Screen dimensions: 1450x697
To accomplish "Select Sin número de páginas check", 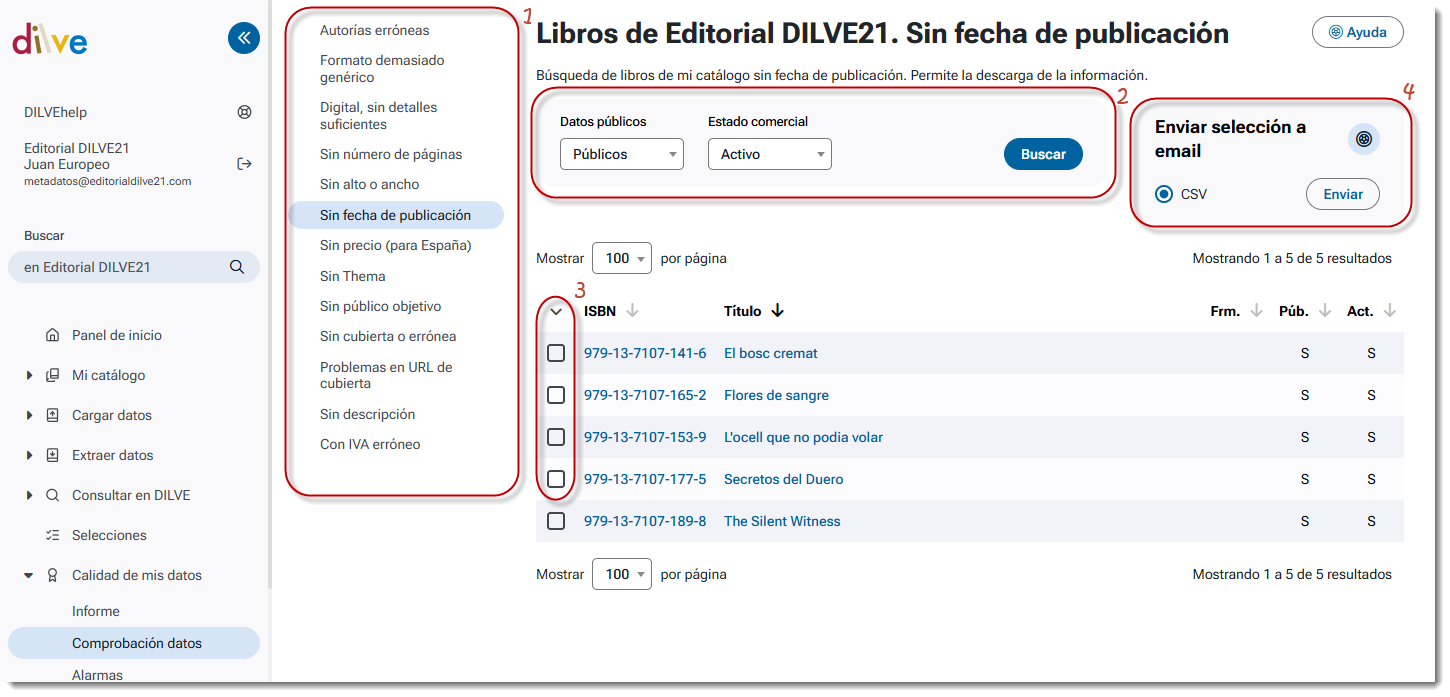I will point(391,154).
